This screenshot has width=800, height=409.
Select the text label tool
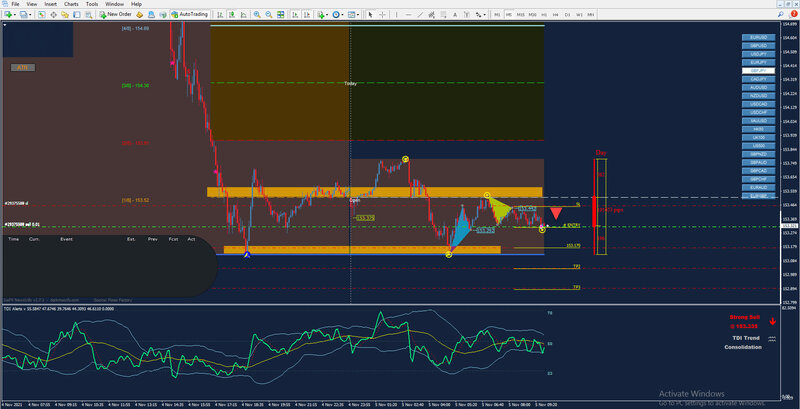pos(467,14)
